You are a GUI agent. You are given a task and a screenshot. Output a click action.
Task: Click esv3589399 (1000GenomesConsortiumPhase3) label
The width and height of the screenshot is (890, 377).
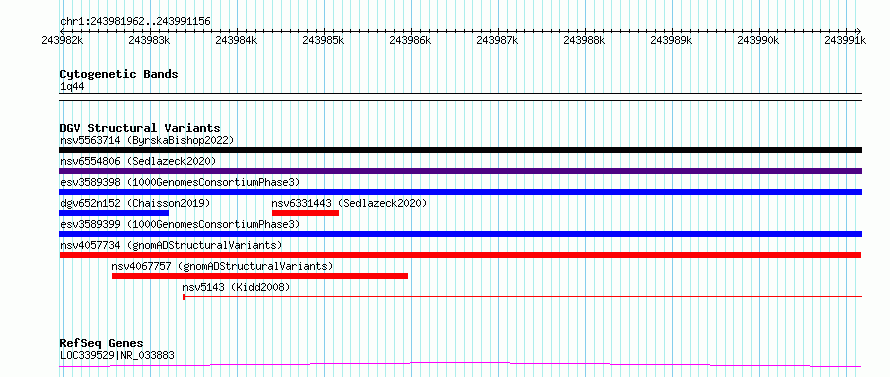click(180, 224)
